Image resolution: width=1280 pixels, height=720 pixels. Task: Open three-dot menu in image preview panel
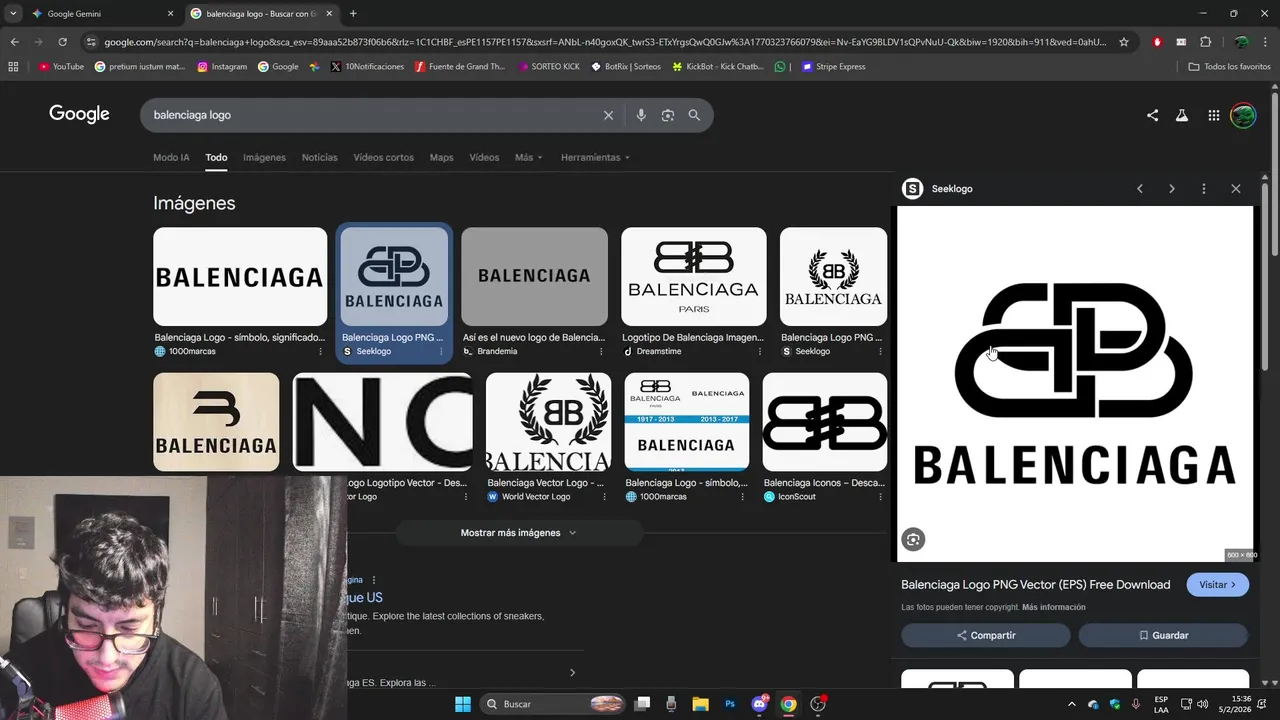tap(1204, 188)
